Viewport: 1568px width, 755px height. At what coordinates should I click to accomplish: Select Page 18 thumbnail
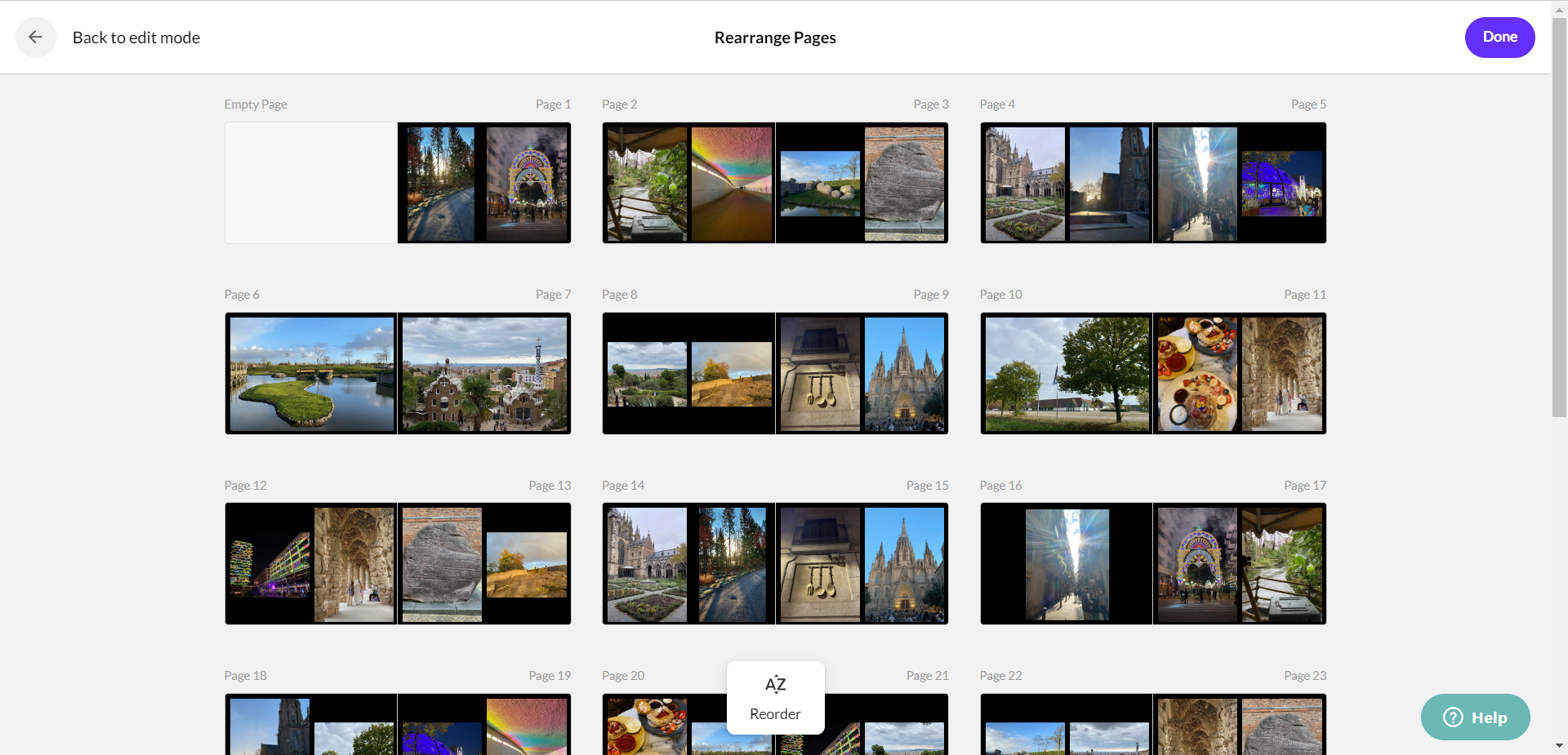311,725
